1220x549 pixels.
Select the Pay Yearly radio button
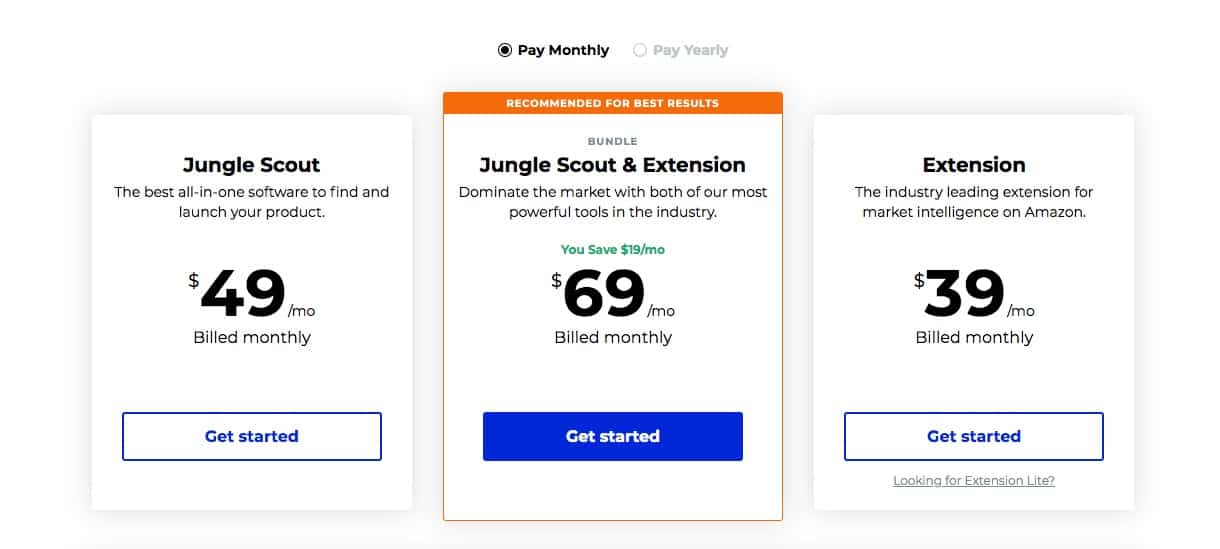[640, 50]
